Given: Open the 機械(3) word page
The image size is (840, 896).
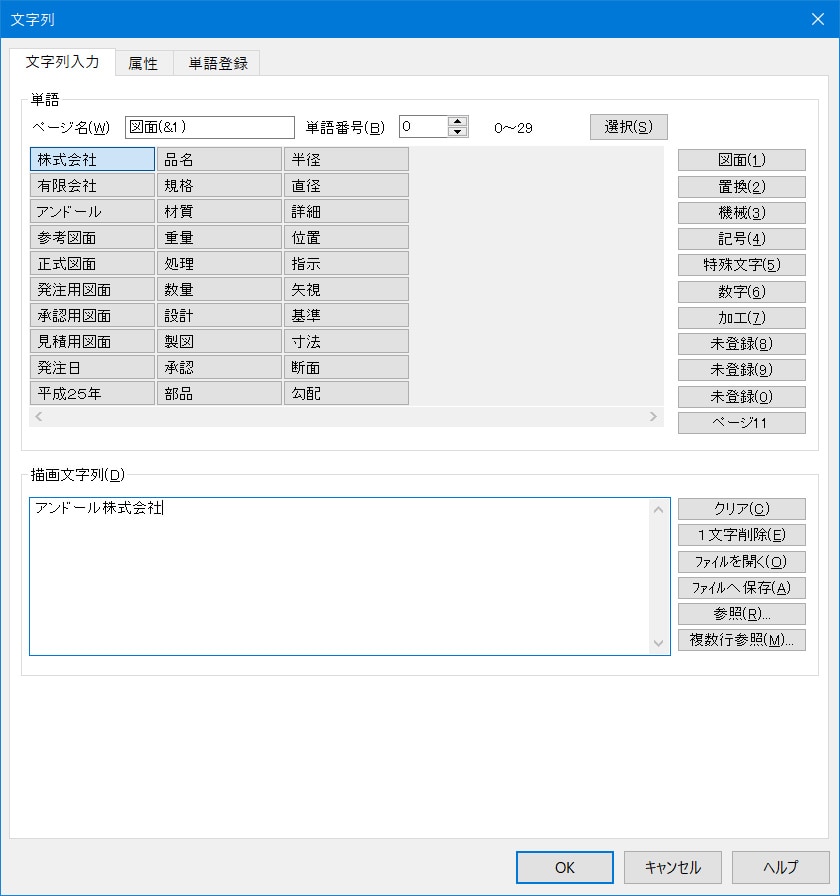Looking at the screenshot, I should (741, 213).
